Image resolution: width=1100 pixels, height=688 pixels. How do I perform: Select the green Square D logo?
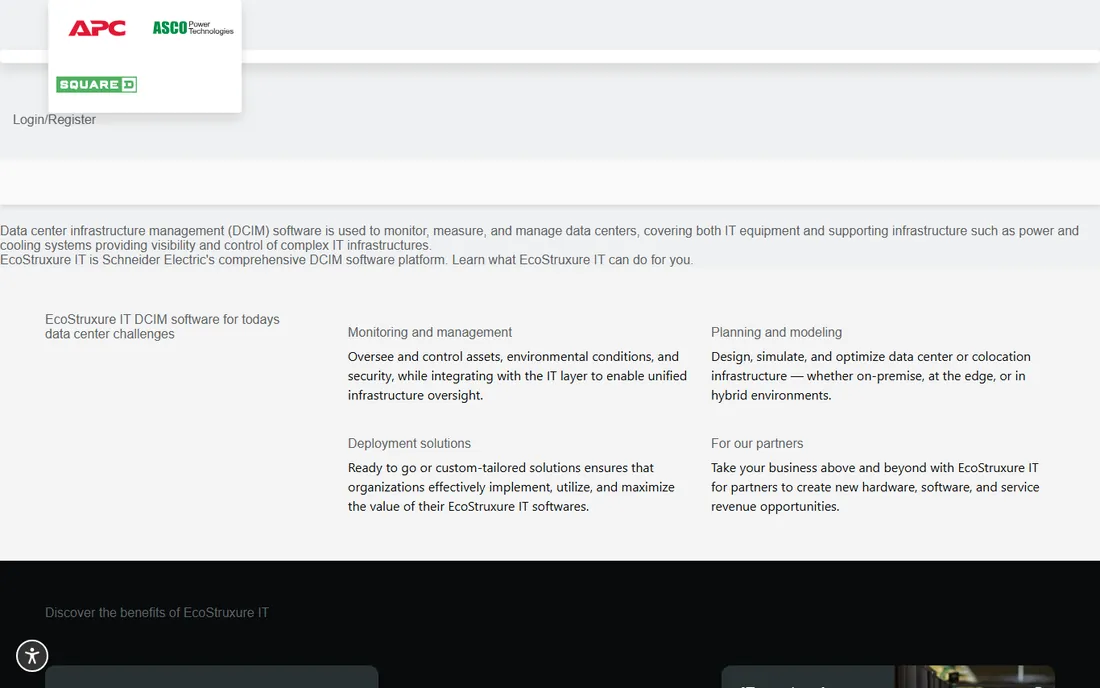96,84
